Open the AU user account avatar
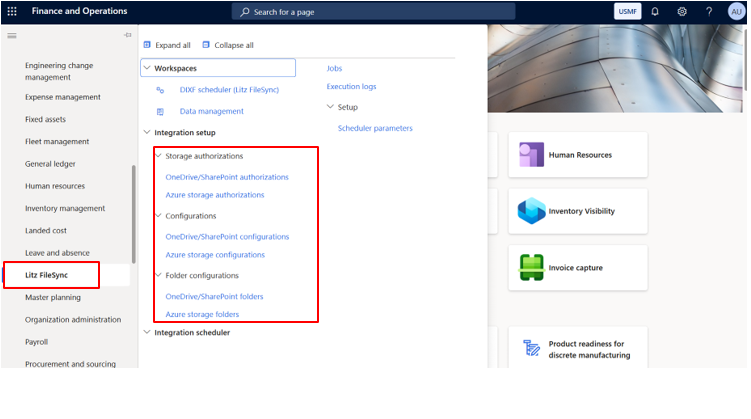Screen dimensions: 751x419 tap(736, 11)
